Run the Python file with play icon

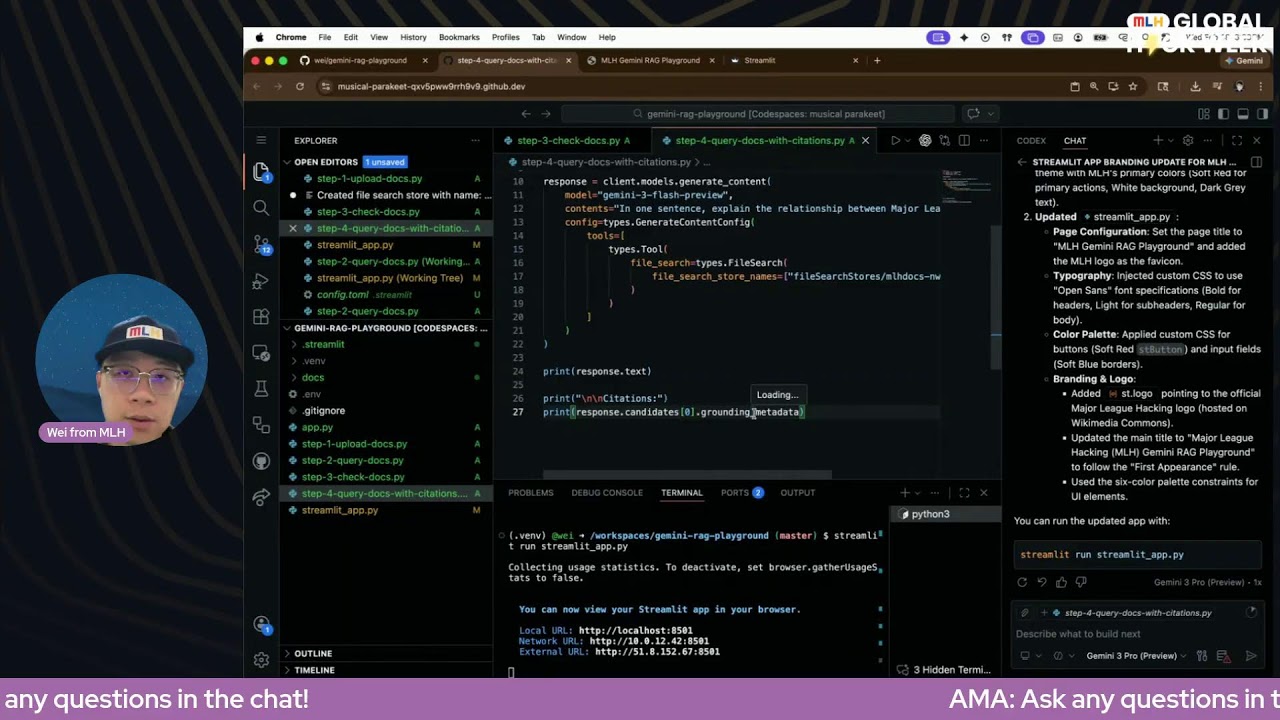(x=895, y=140)
